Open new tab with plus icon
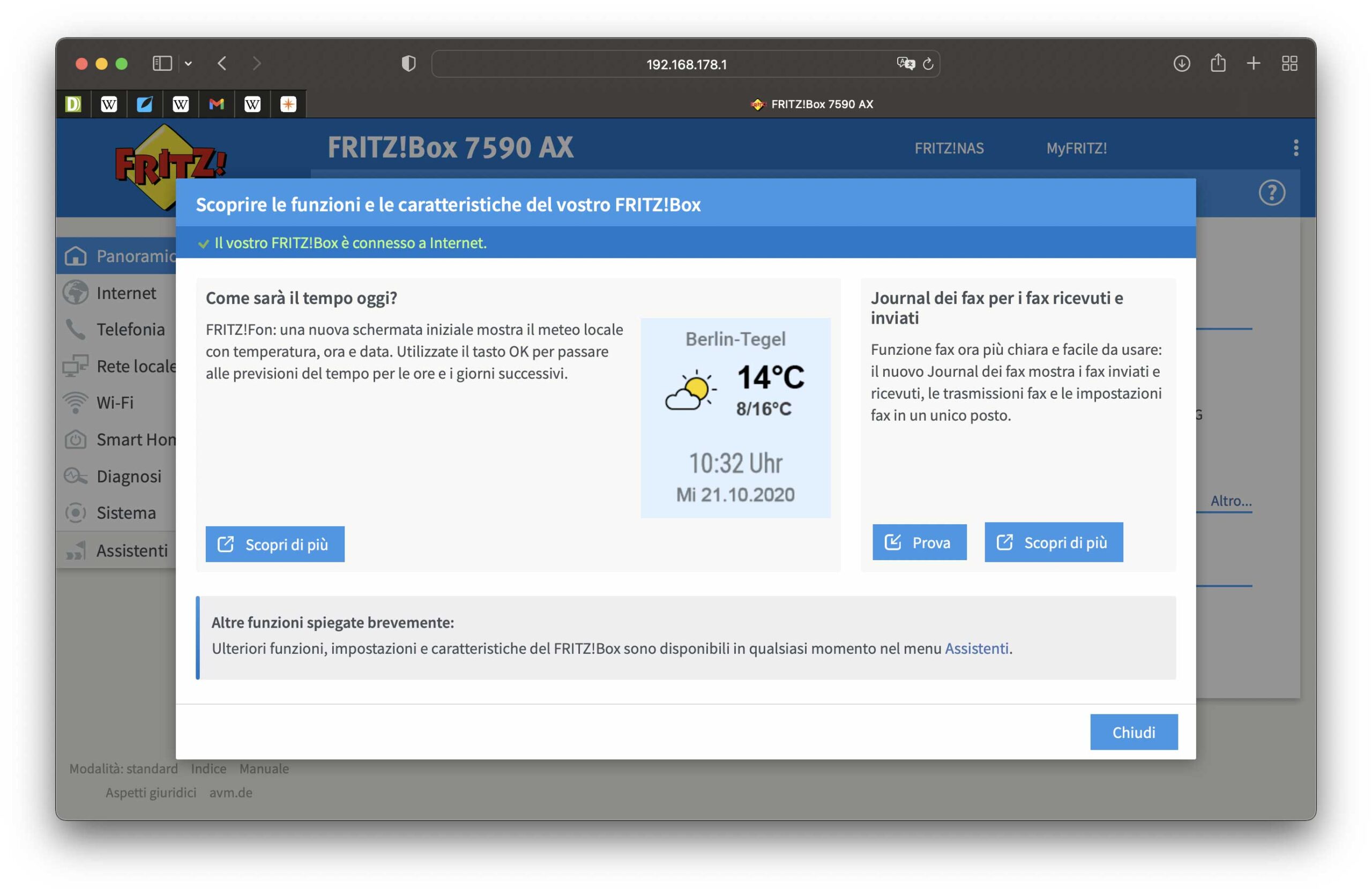The image size is (1372, 894). 1253,63
